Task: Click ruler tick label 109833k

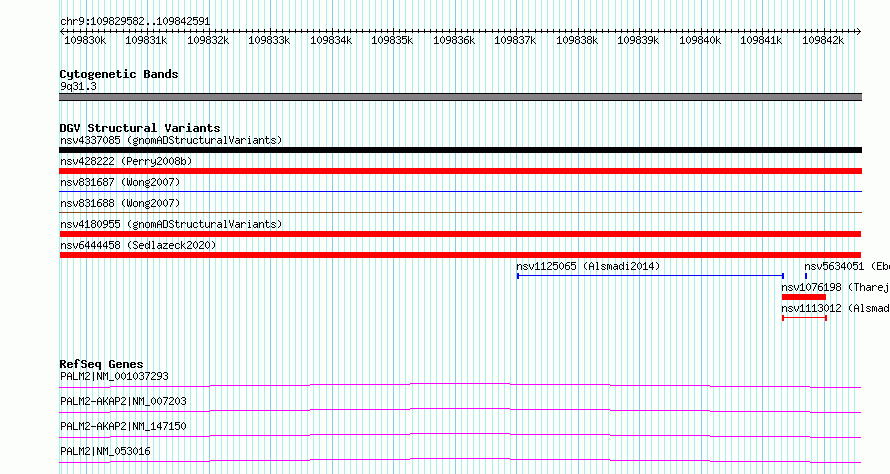Action: (269, 41)
